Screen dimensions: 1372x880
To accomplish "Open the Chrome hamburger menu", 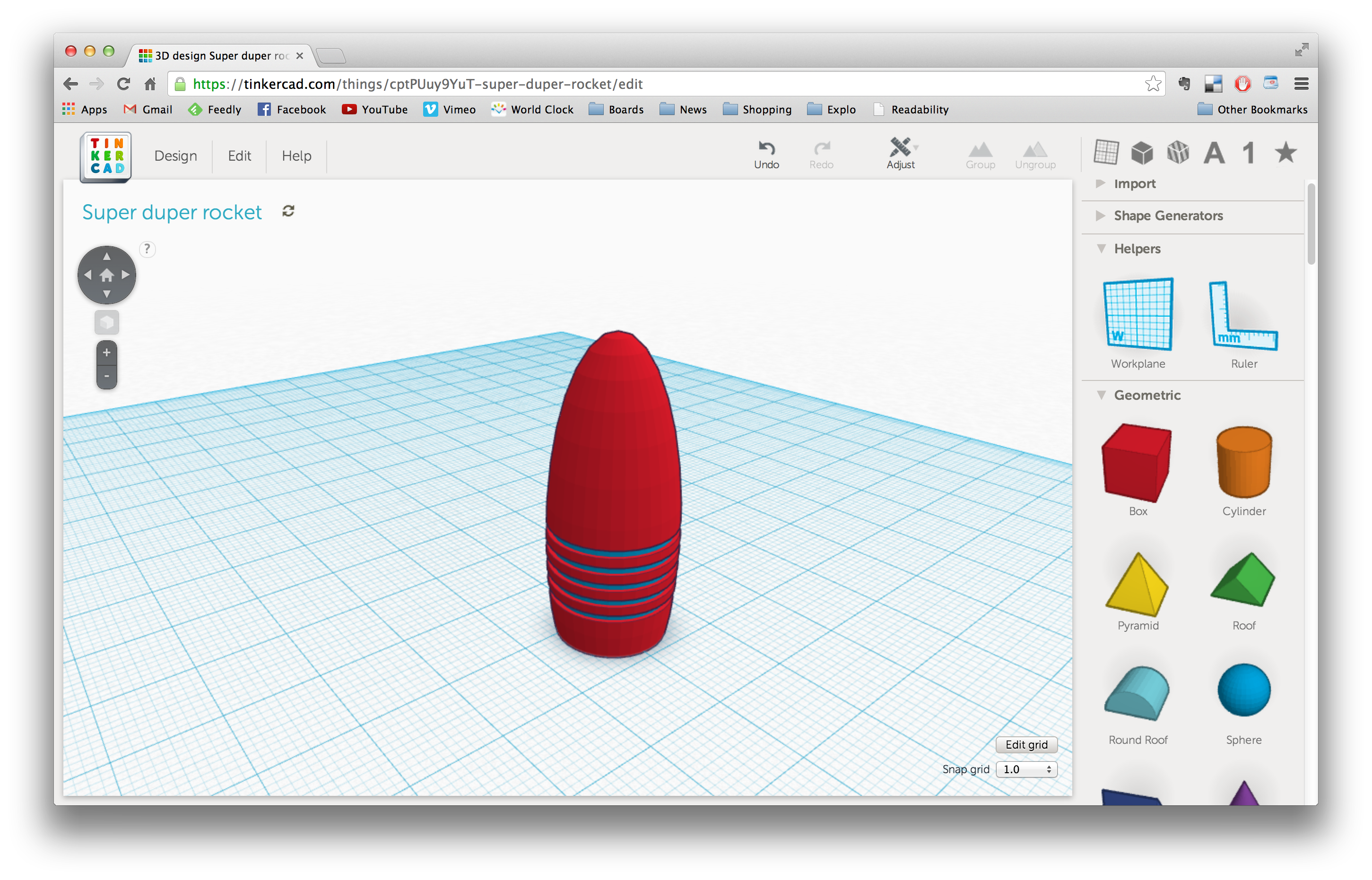I will [x=1301, y=84].
